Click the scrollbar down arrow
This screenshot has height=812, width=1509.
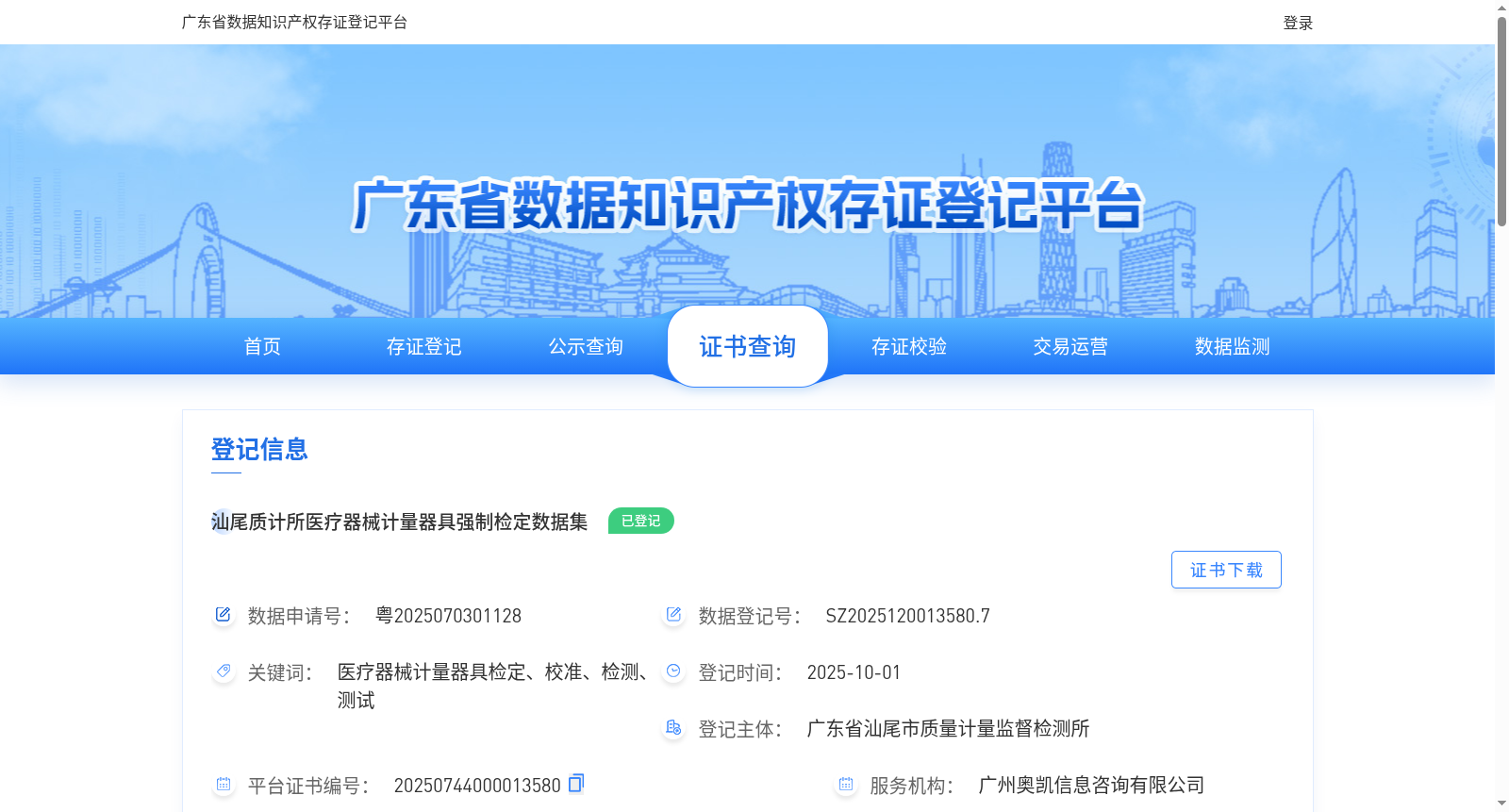(x=1501, y=804)
